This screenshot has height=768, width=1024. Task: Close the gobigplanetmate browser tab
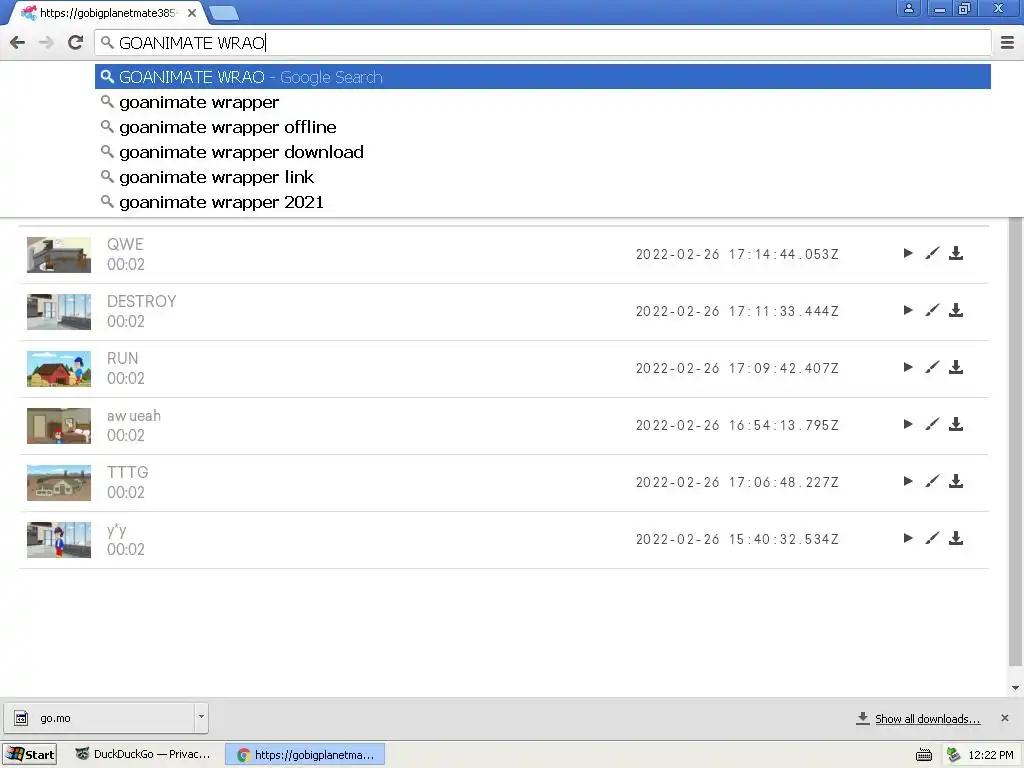point(192,12)
